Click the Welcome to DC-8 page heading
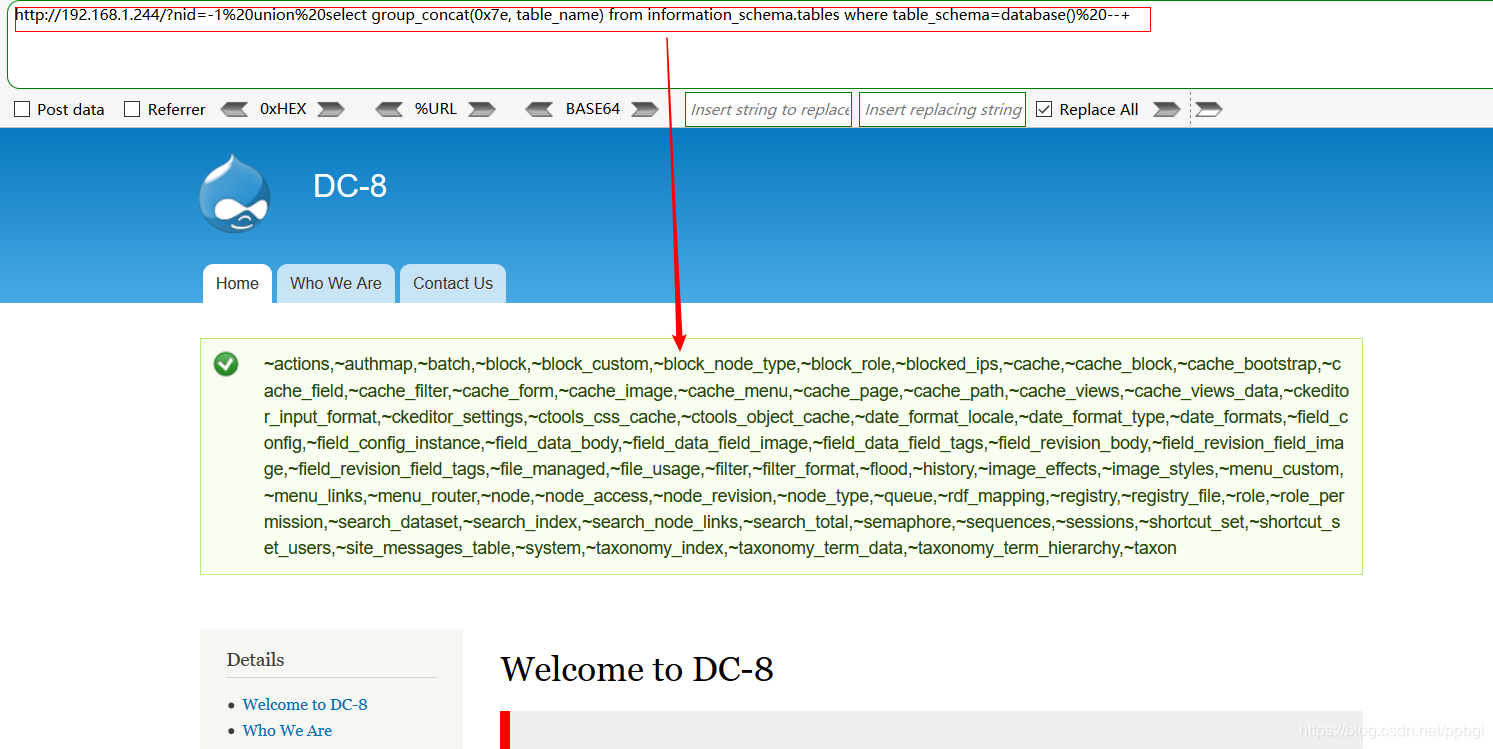1493x749 pixels. pyautogui.click(x=637, y=668)
